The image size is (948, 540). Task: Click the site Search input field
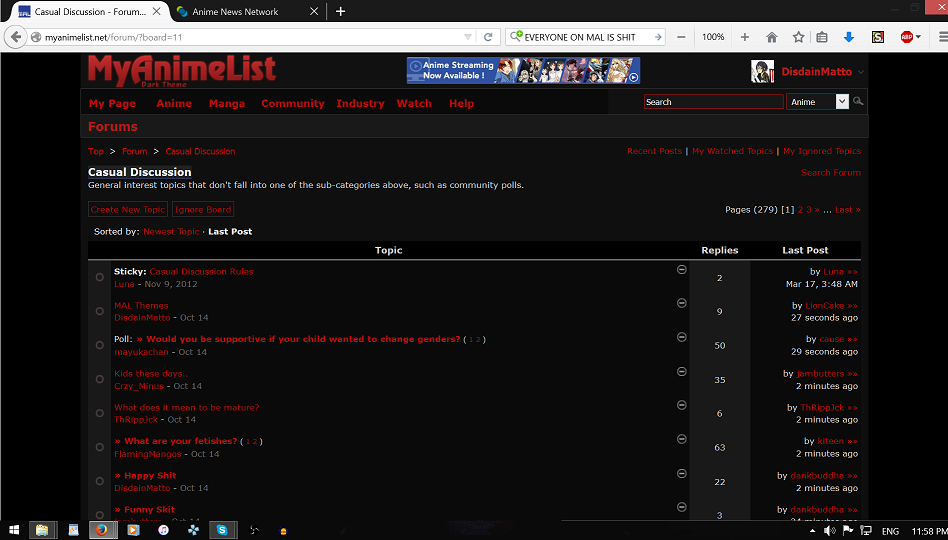[x=713, y=102]
